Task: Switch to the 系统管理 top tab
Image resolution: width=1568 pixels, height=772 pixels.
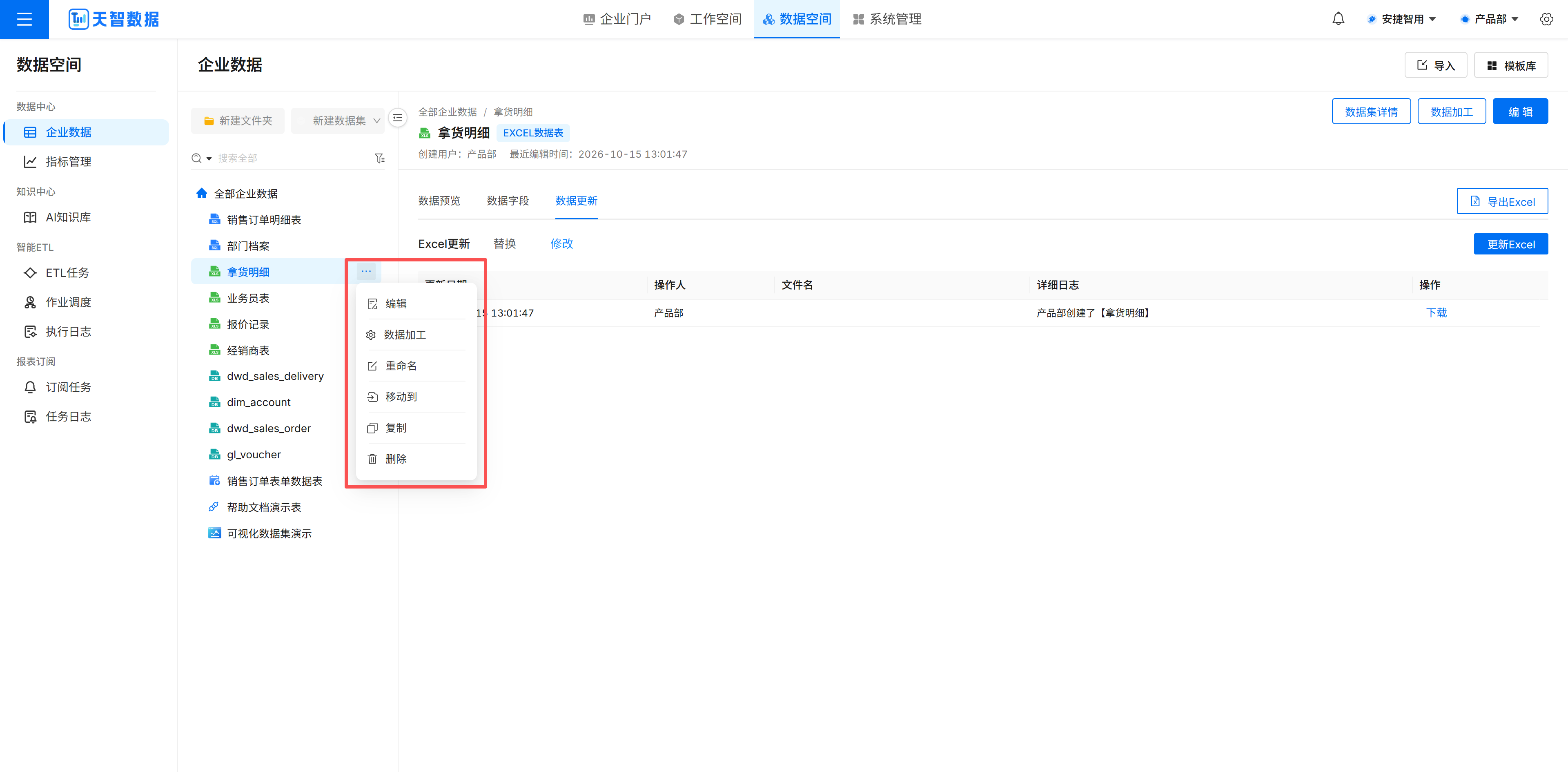Action: click(887, 19)
